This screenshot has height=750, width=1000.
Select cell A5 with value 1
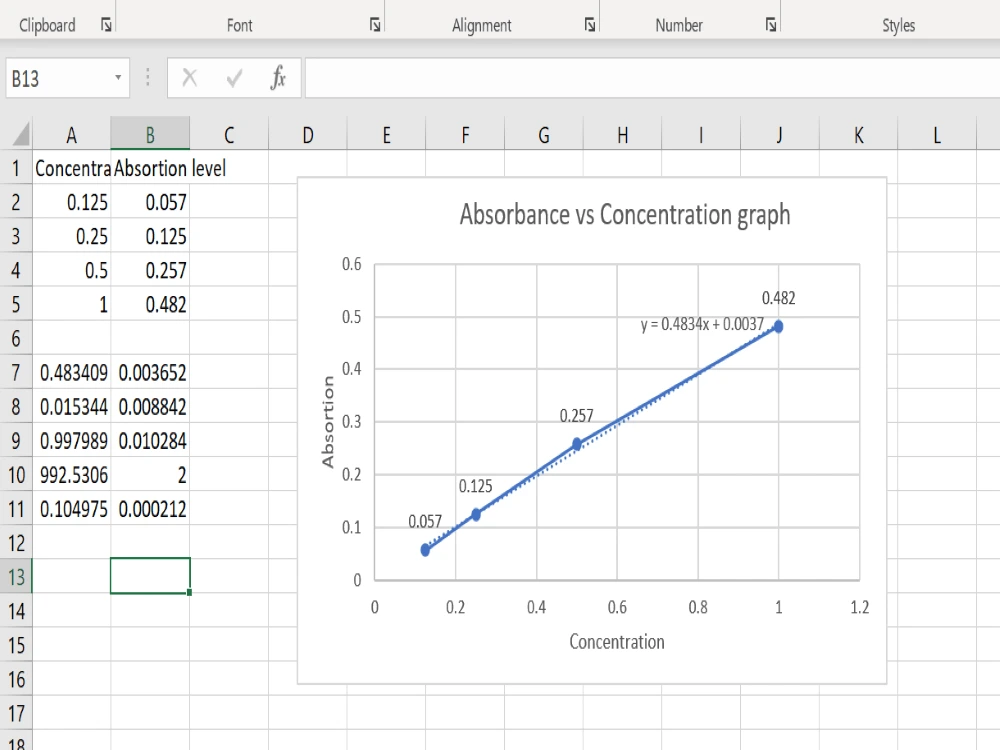71,304
